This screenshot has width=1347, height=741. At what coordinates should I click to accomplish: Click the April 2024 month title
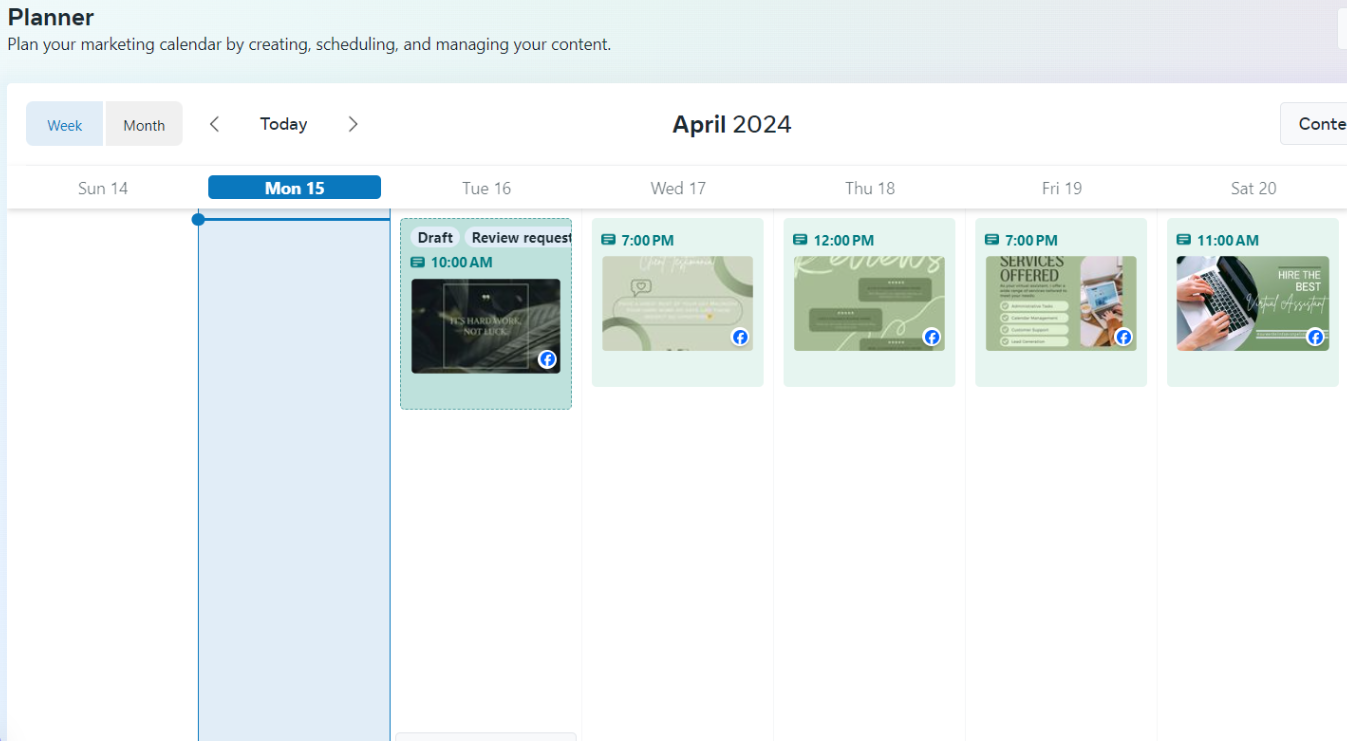click(732, 124)
